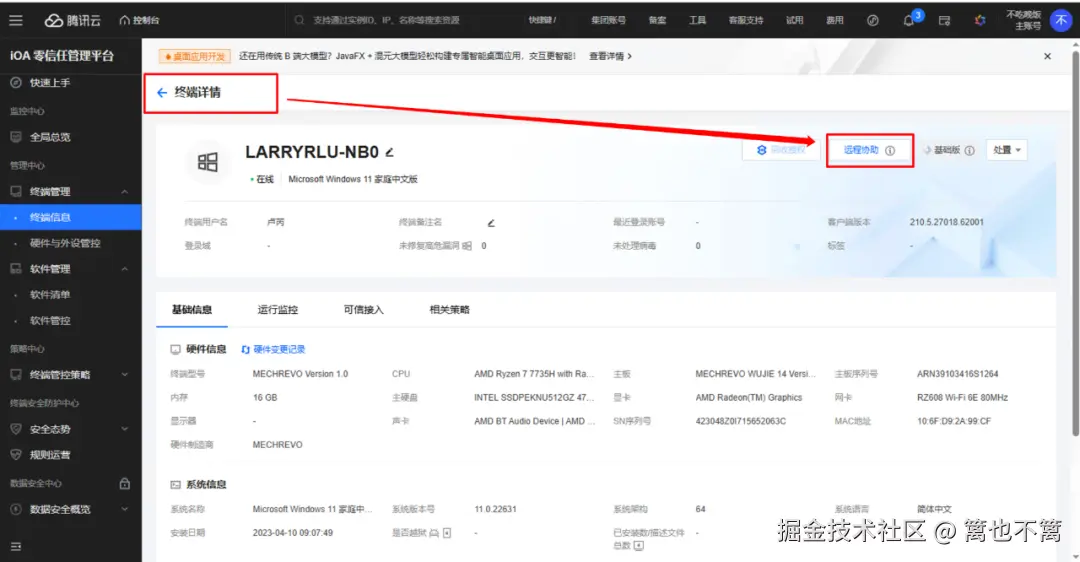Click the colorful AI assistant icon
The height and width of the screenshot is (562, 1080).
(x=979, y=21)
